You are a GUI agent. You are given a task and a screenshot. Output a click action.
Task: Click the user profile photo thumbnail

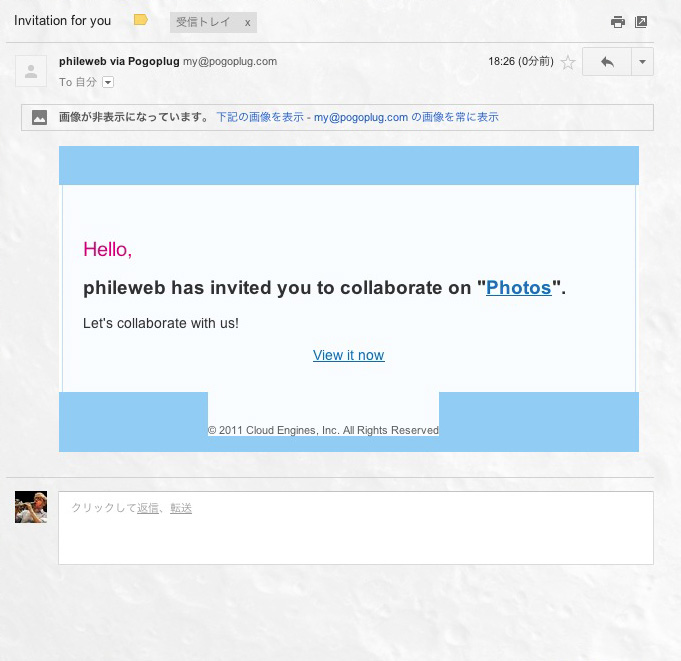point(31,507)
